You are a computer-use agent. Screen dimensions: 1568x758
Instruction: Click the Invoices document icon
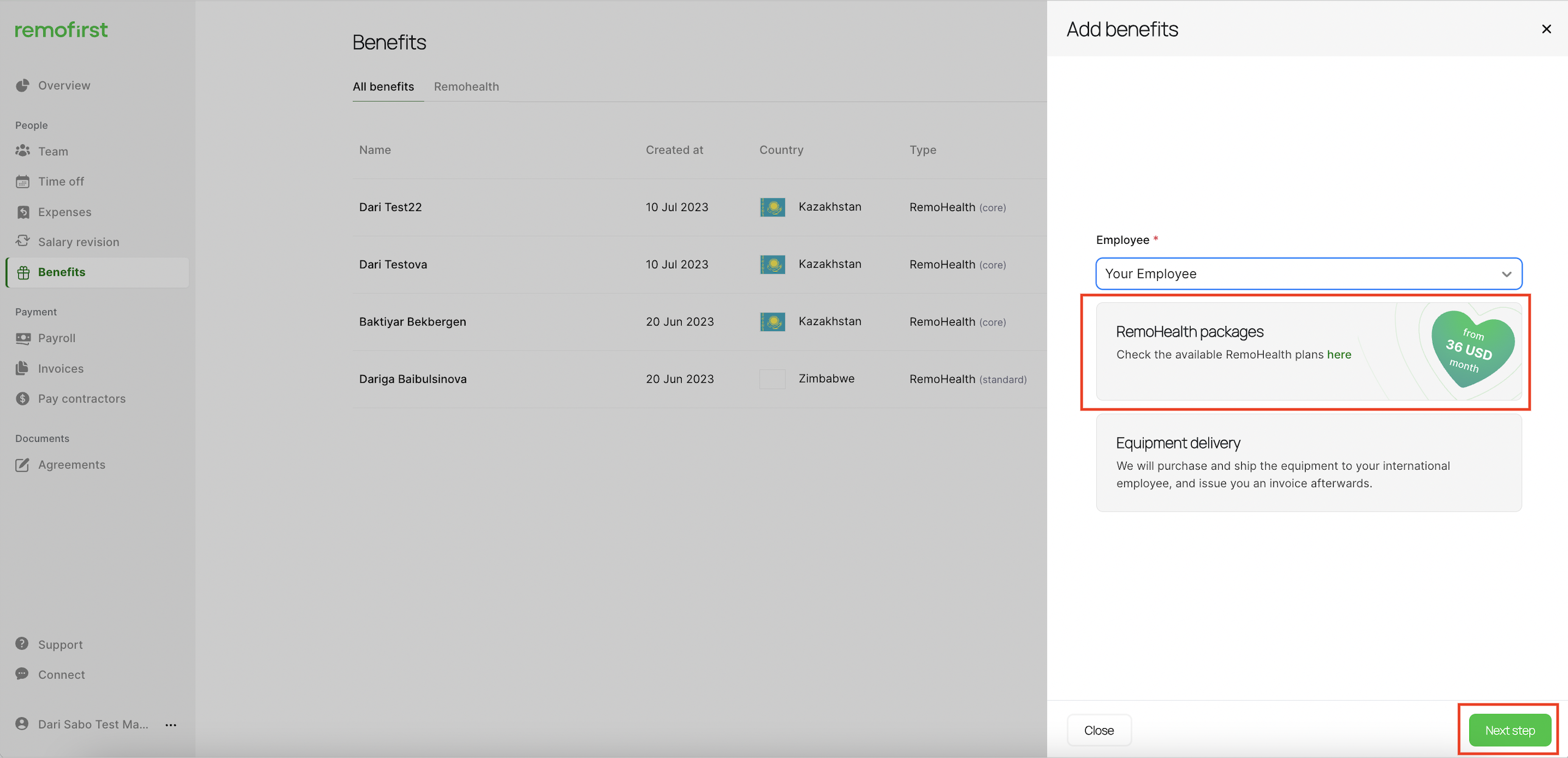click(x=22, y=368)
